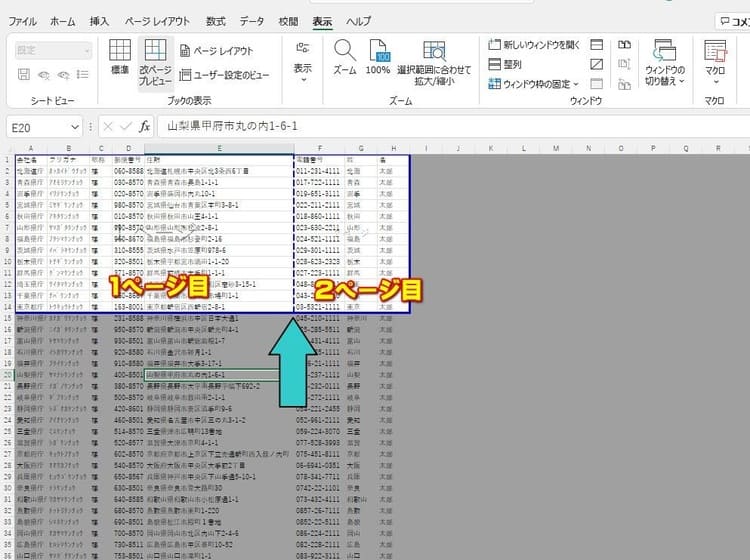Viewport: 750px width, 560px height.
Task: Click cell D14 with 163-8001
Action: pyautogui.click(x=128, y=307)
